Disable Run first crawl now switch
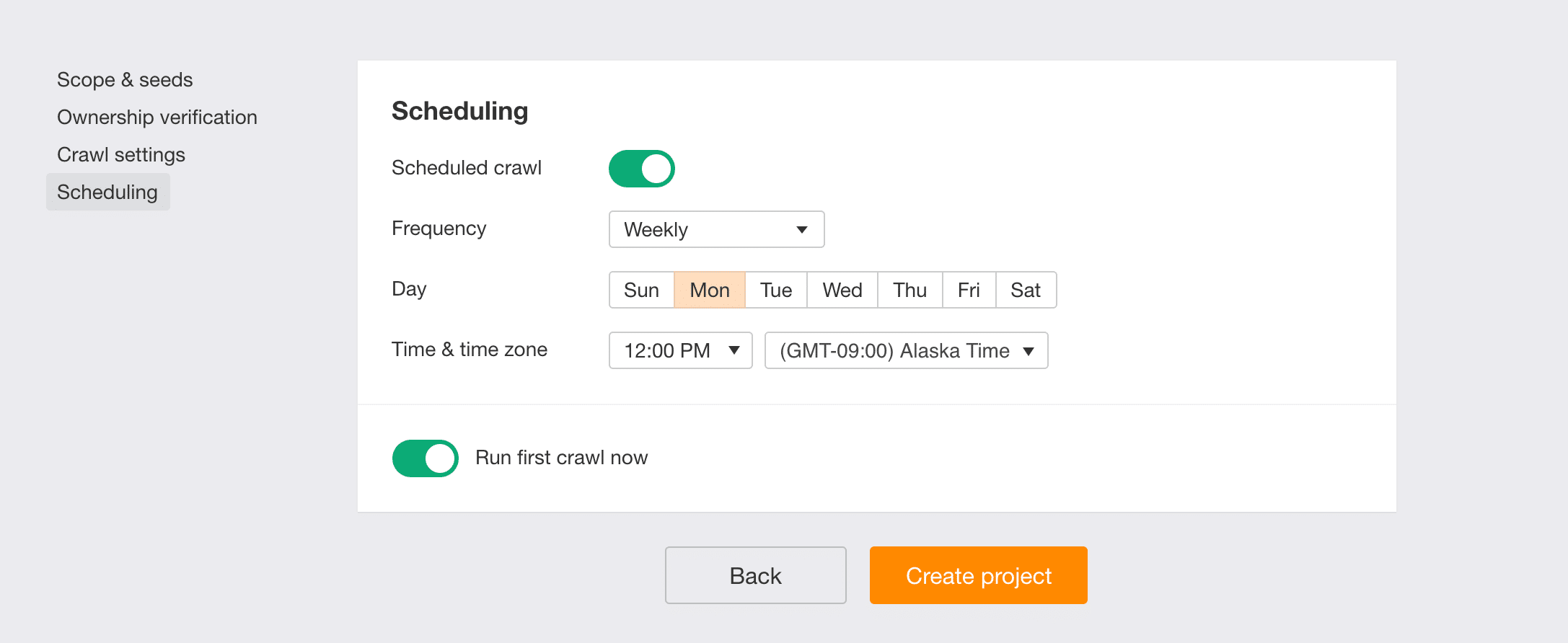Screen dimensions: 1568x643 pos(425,458)
